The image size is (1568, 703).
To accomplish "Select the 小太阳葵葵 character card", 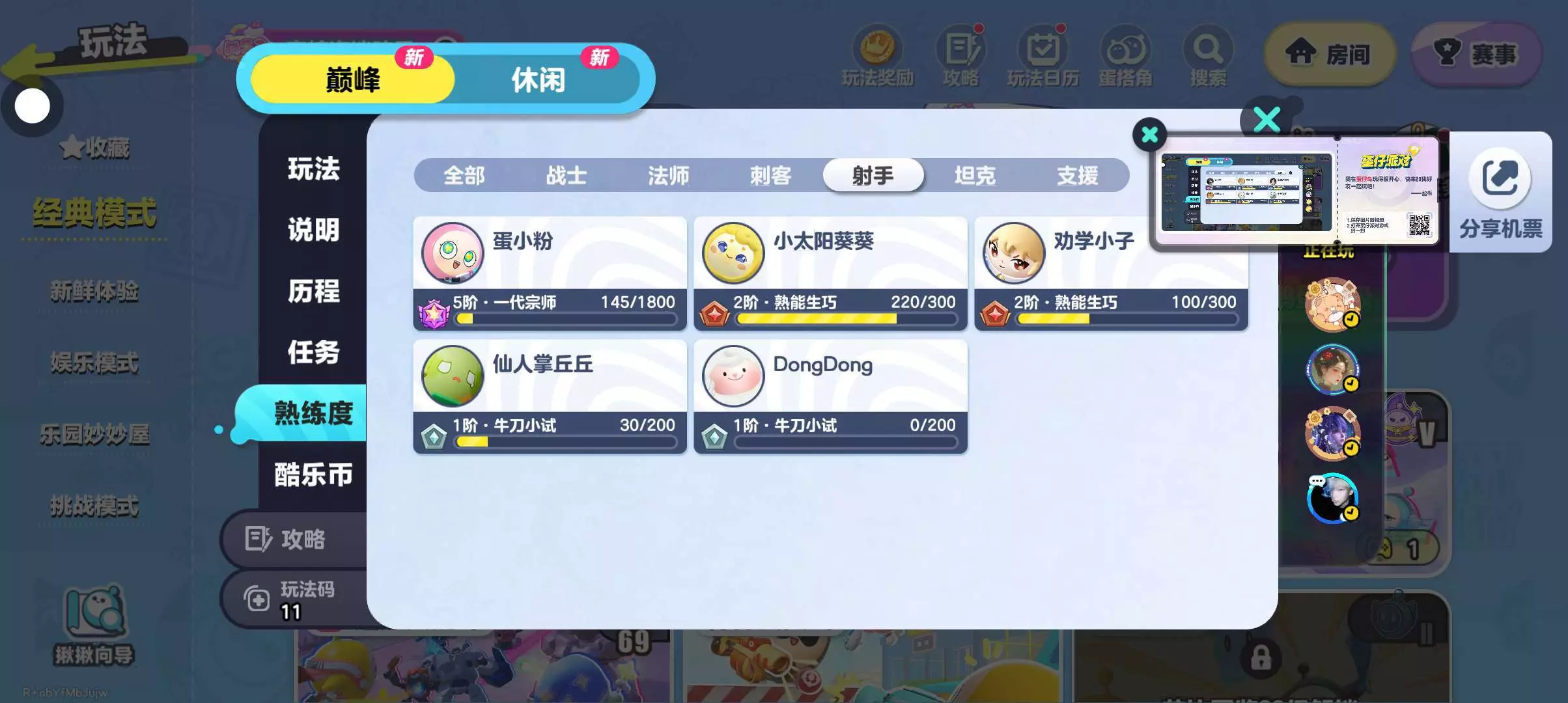I will point(830,273).
